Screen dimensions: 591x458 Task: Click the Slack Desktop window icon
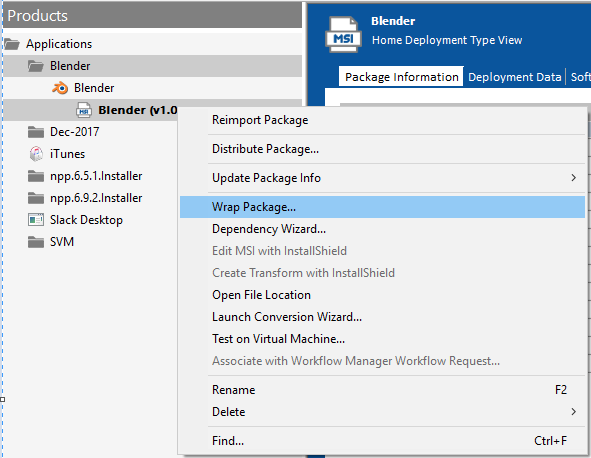coord(36,220)
